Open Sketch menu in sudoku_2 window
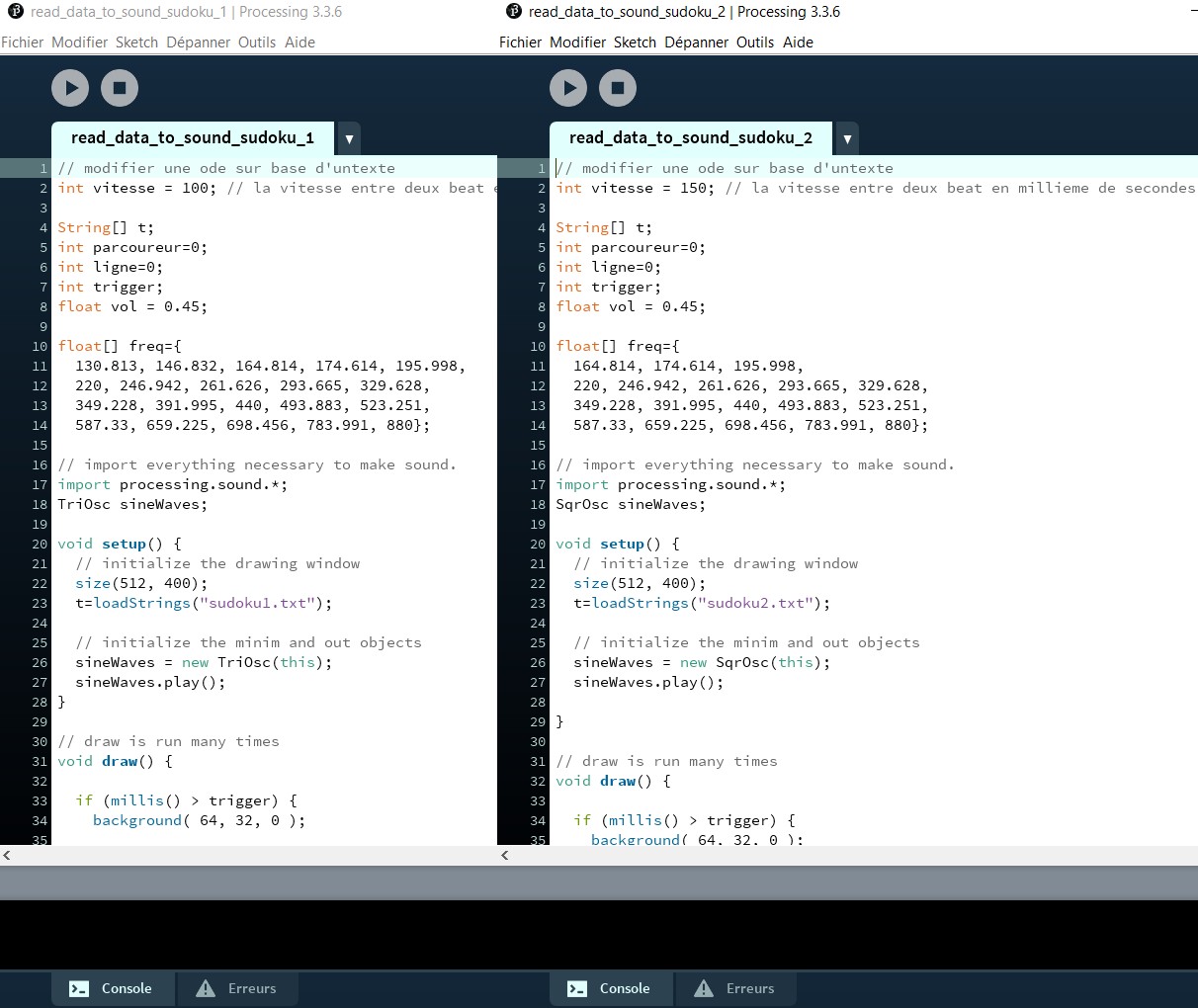Screen dimensions: 1198x1008 tap(635, 42)
